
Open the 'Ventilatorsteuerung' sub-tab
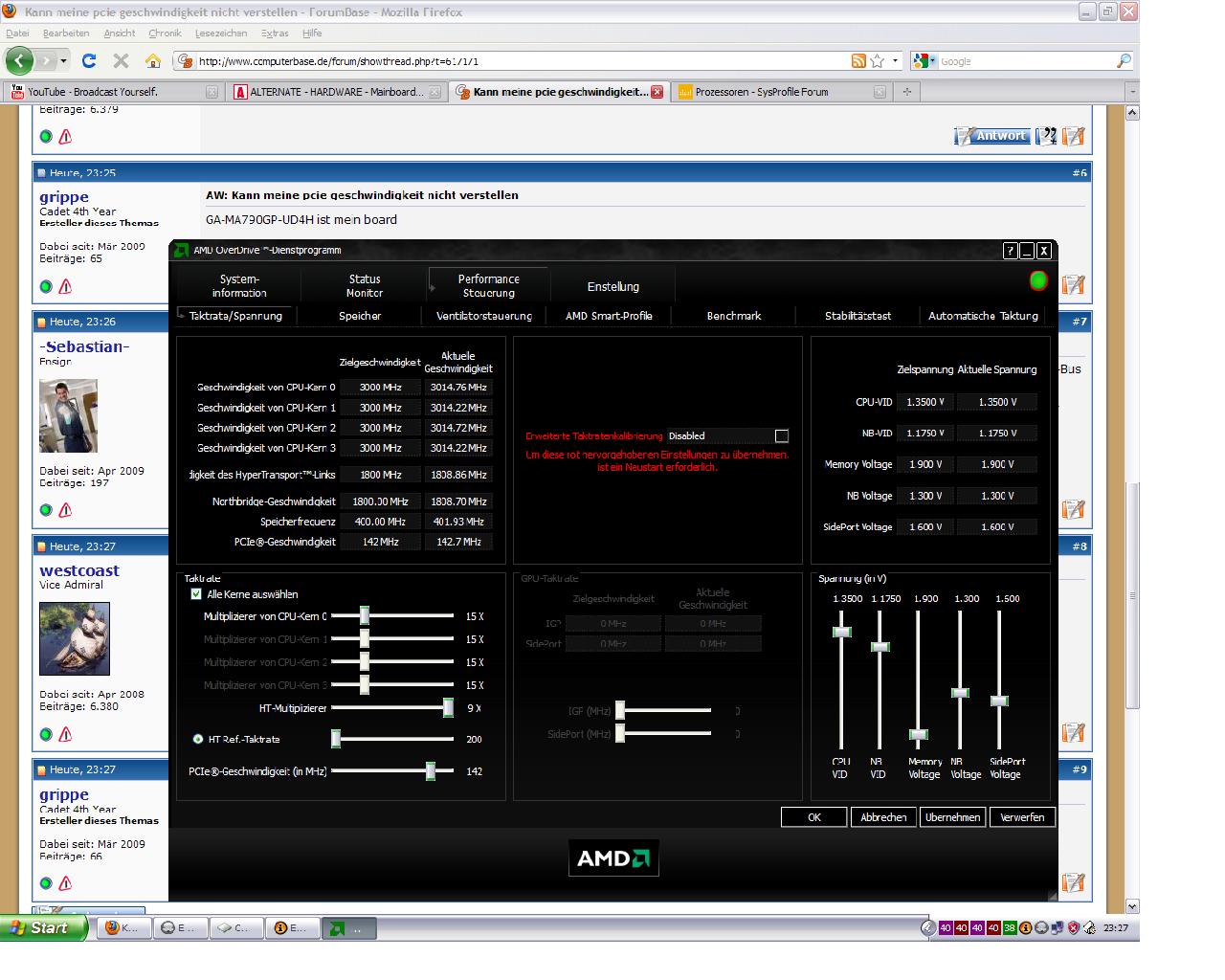[x=484, y=316]
